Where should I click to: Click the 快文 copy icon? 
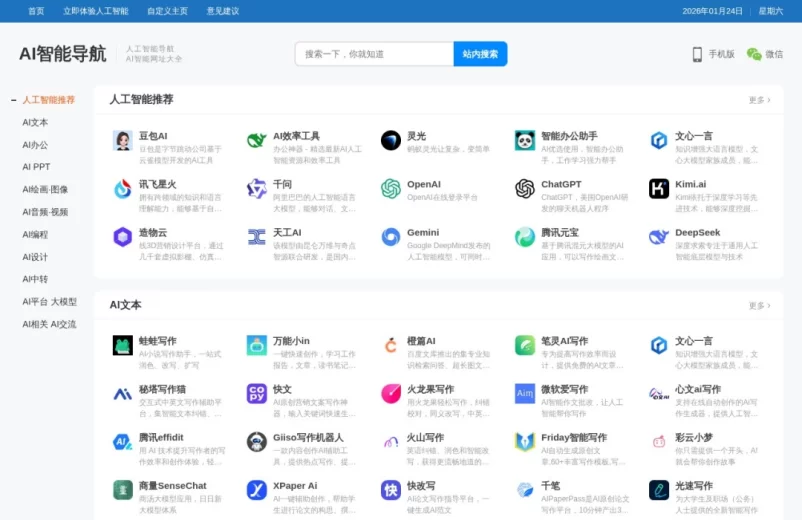pyautogui.click(x=257, y=394)
